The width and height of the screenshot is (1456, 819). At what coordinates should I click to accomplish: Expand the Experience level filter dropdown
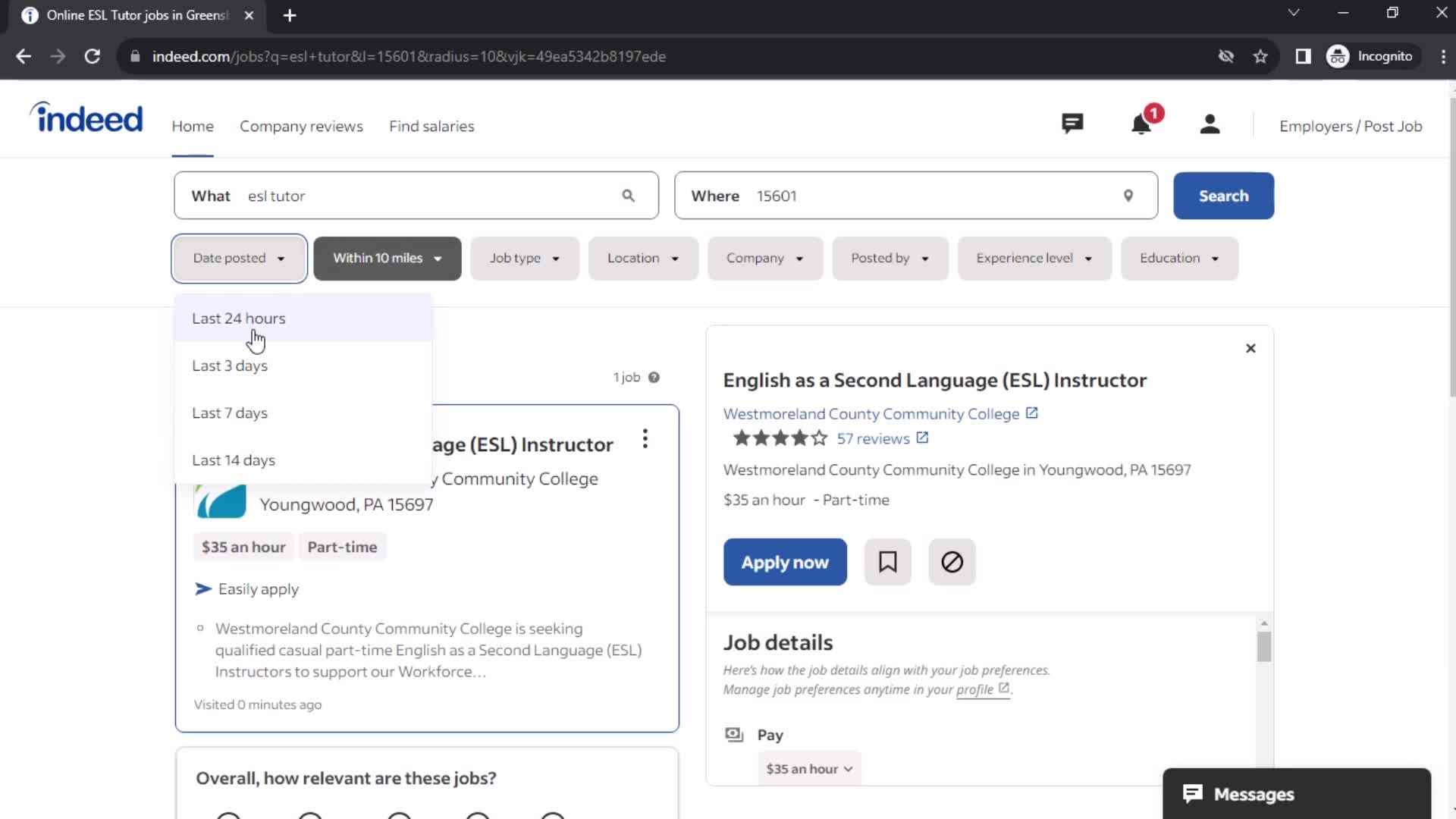(x=1034, y=258)
